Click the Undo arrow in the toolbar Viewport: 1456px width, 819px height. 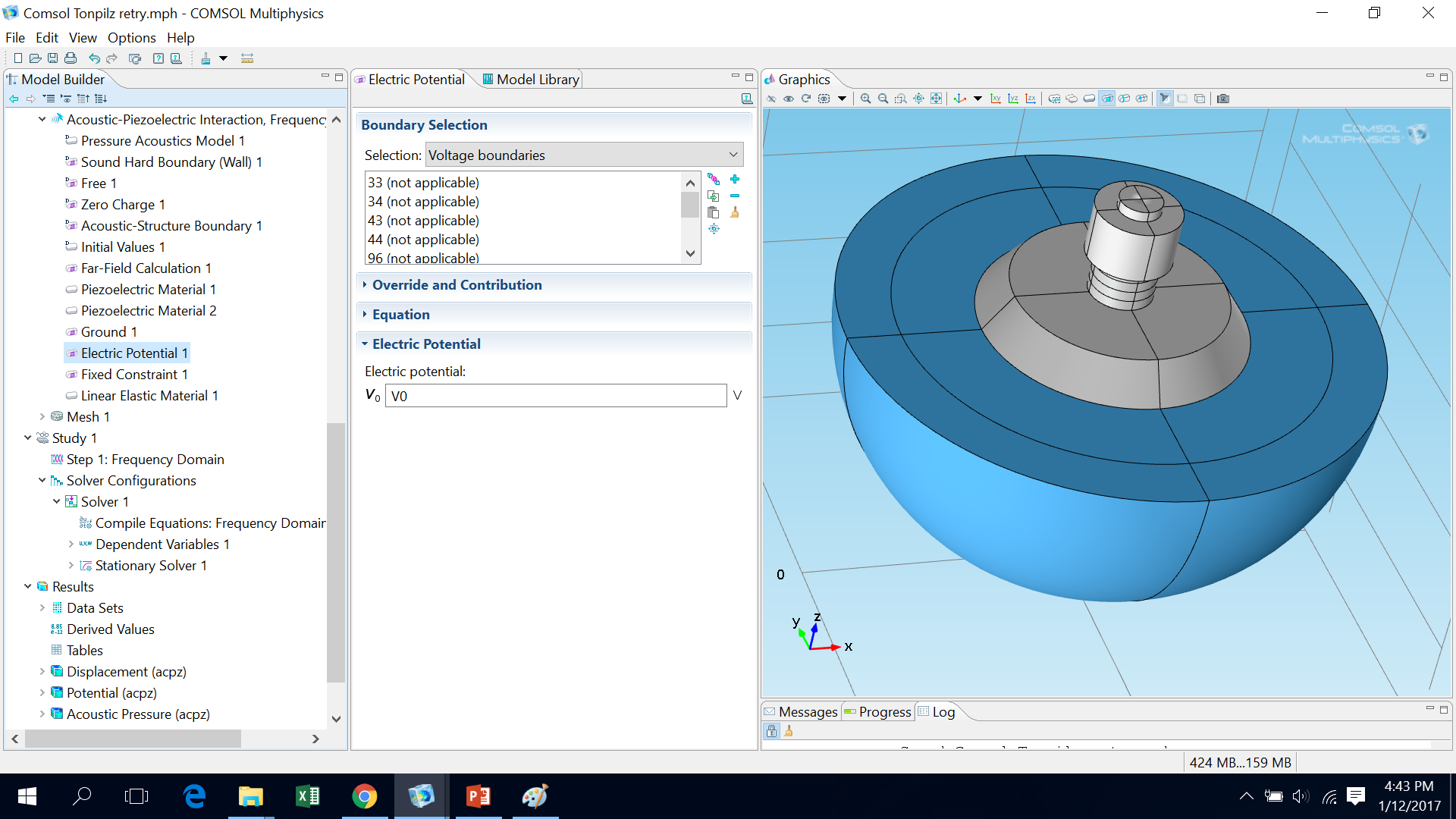(94, 58)
